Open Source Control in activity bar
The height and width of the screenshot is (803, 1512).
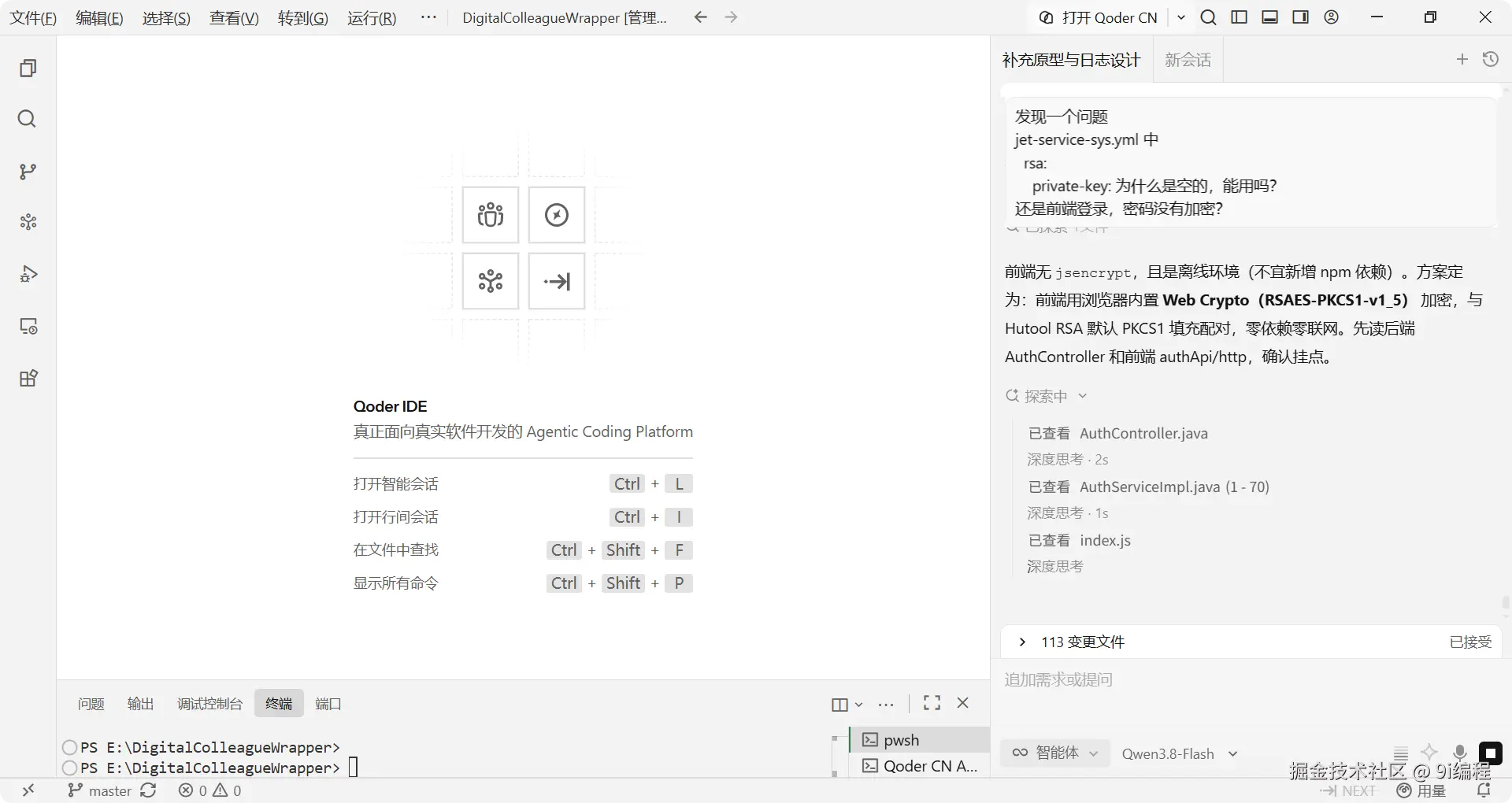pyautogui.click(x=28, y=171)
